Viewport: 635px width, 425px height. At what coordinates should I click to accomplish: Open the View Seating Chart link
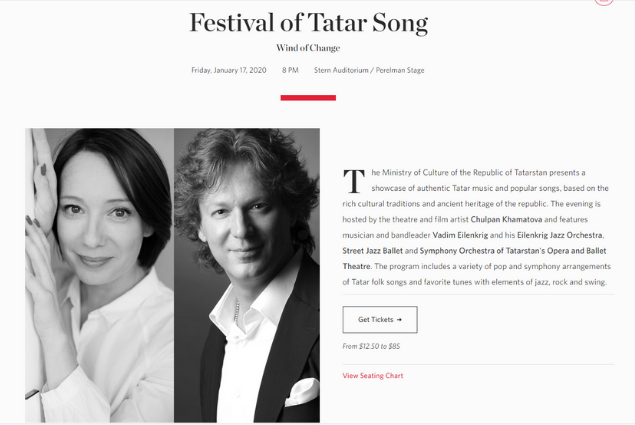coord(373,376)
